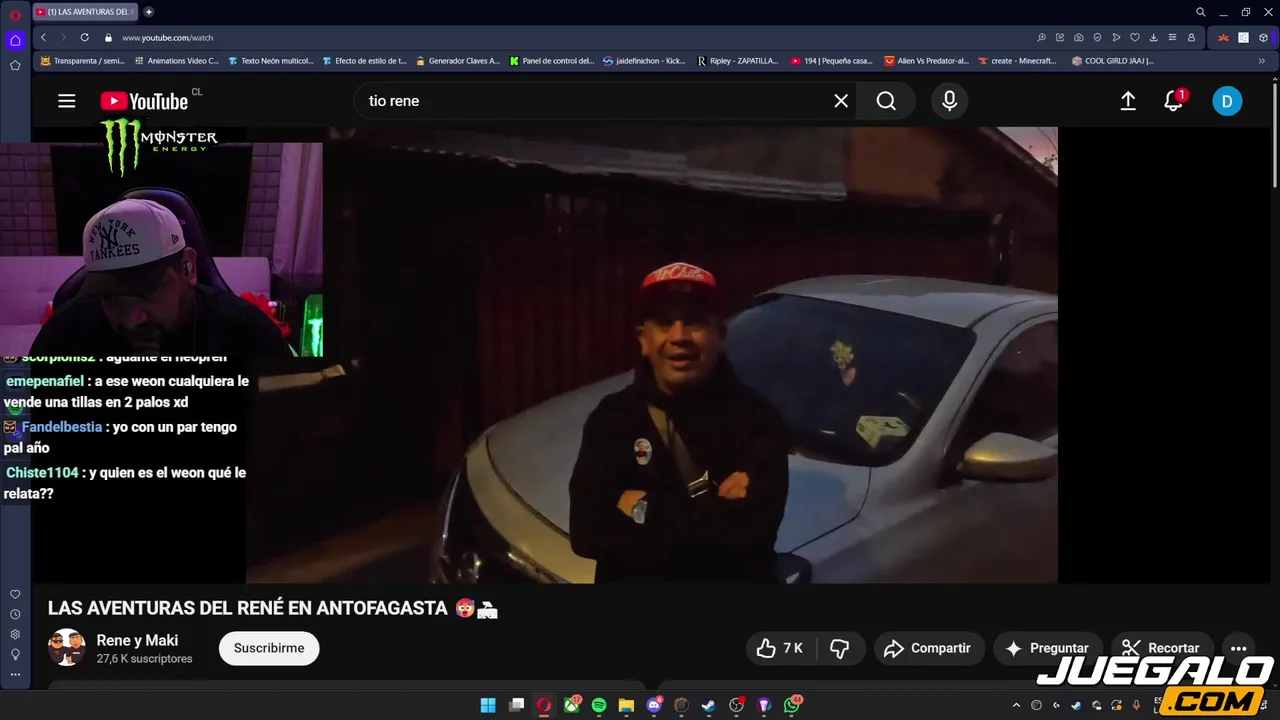Open the sidebar bookmarks star icon
This screenshot has width=1280, height=720.
click(15, 65)
